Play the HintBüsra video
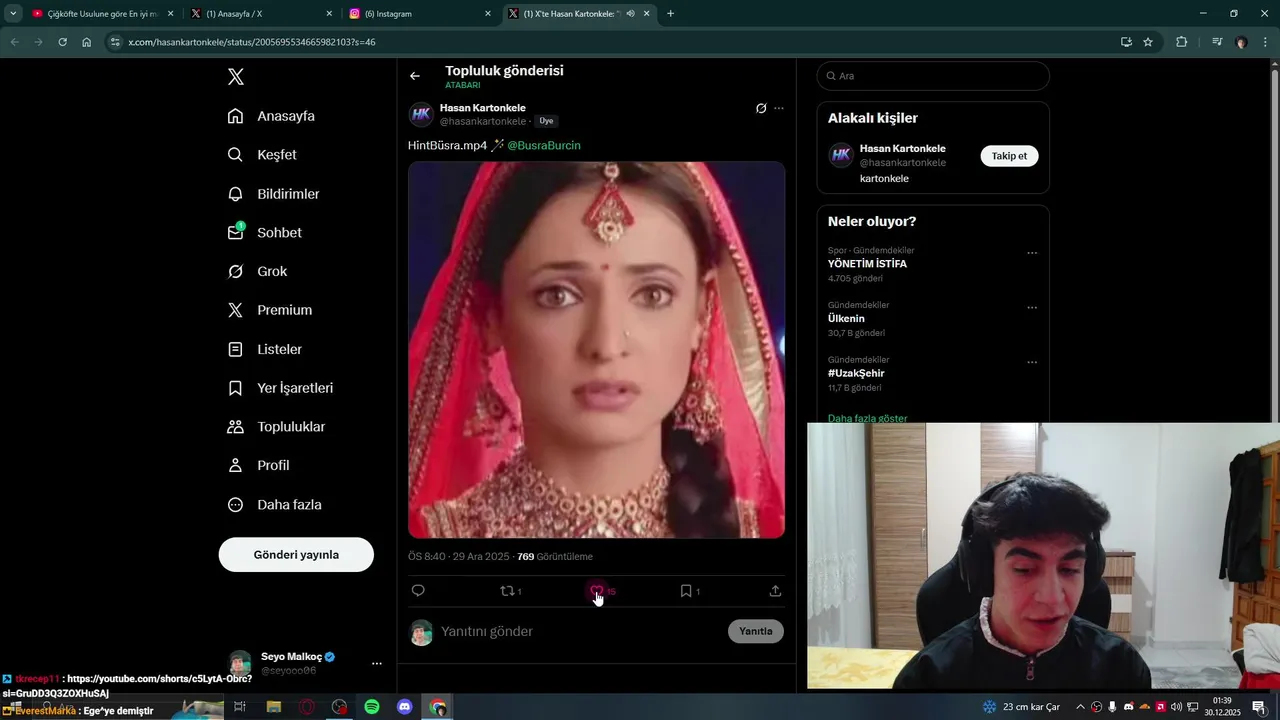1280x720 pixels. tap(596, 350)
